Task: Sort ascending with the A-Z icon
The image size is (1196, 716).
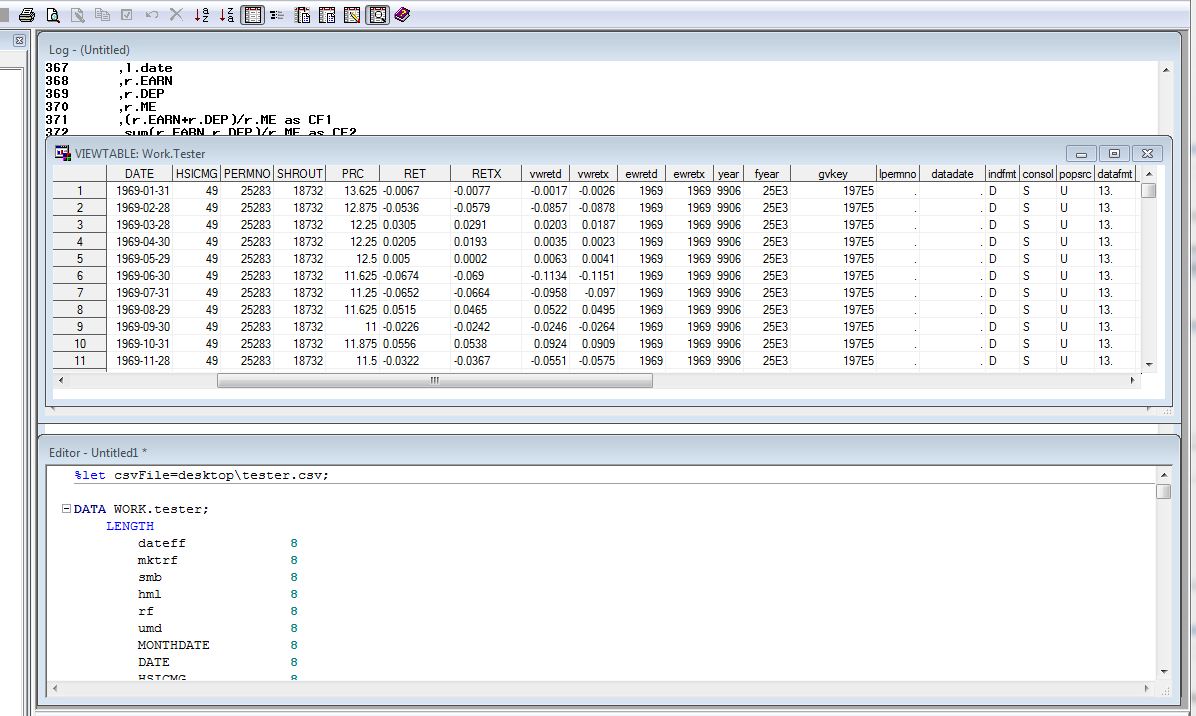Action: [201, 14]
